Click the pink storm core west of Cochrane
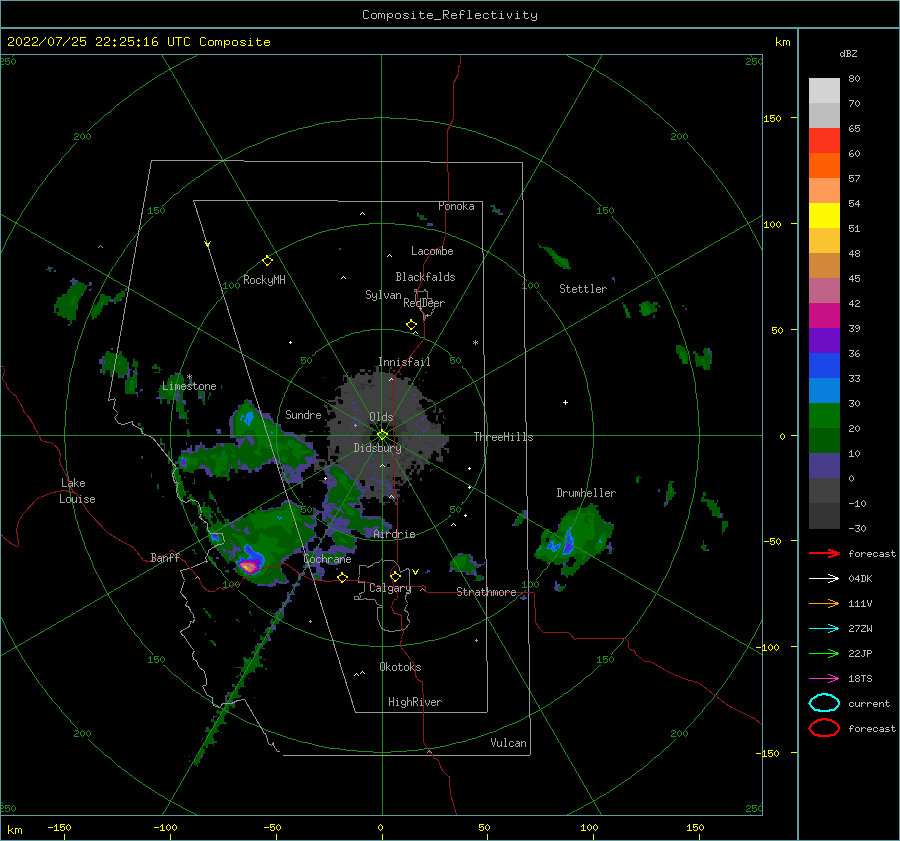 point(249,567)
